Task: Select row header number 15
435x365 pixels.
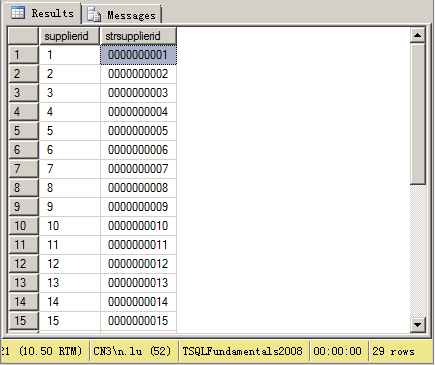Action: click(23, 321)
